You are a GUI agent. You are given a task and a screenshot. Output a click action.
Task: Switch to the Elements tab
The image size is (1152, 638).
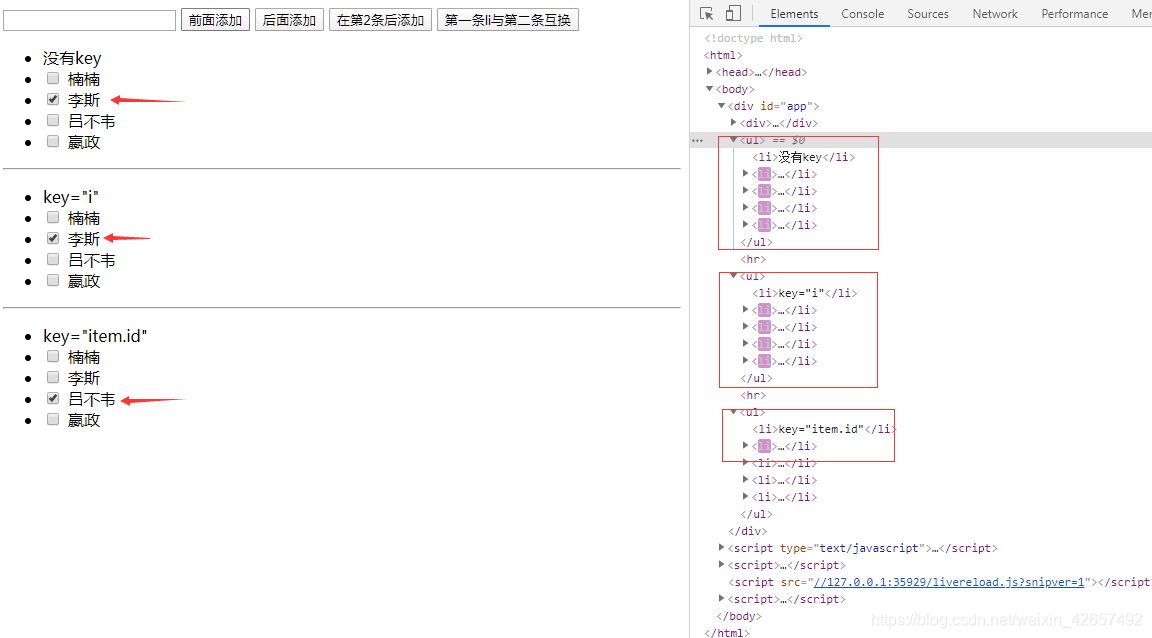tap(794, 14)
